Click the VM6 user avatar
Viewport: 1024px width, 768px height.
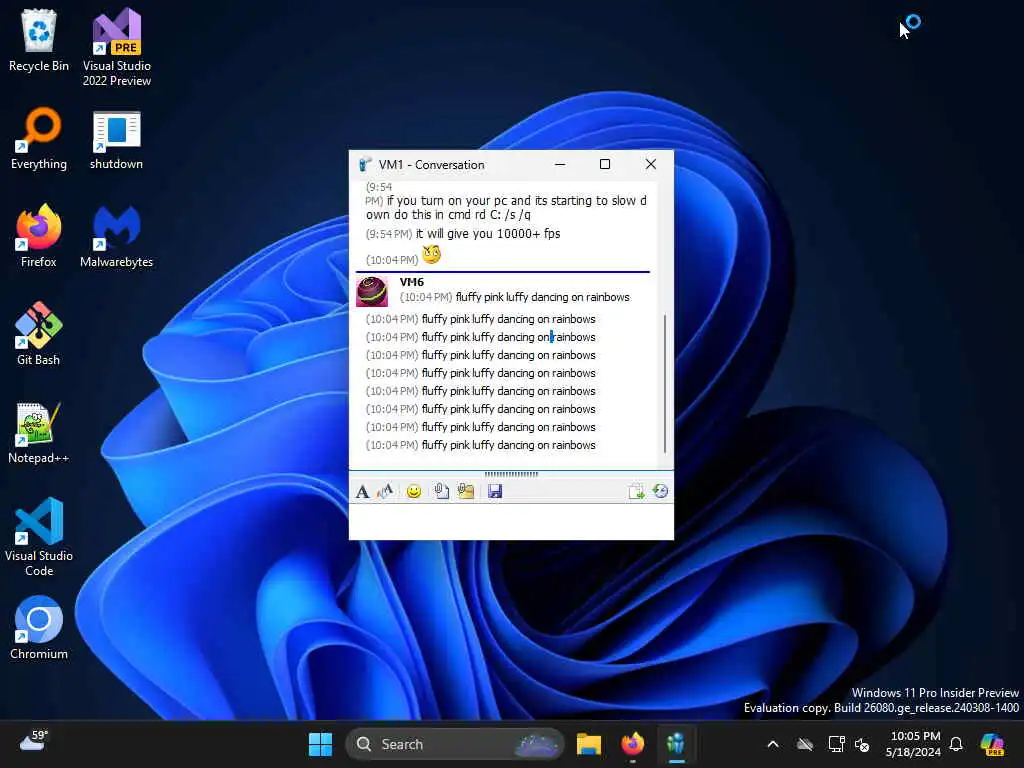coord(372,291)
